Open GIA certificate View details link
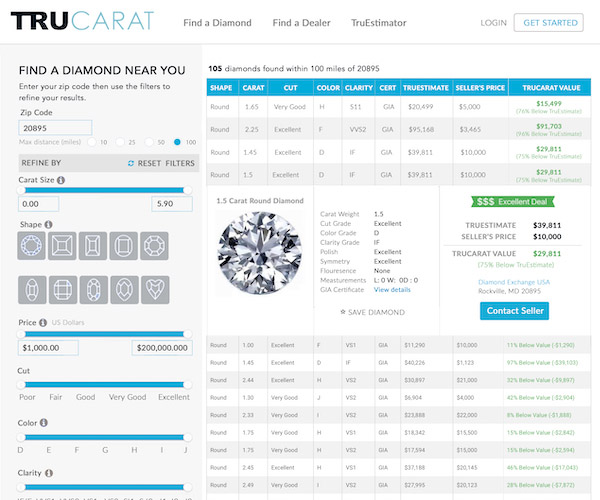The width and height of the screenshot is (600, 500). pos(392,290)
